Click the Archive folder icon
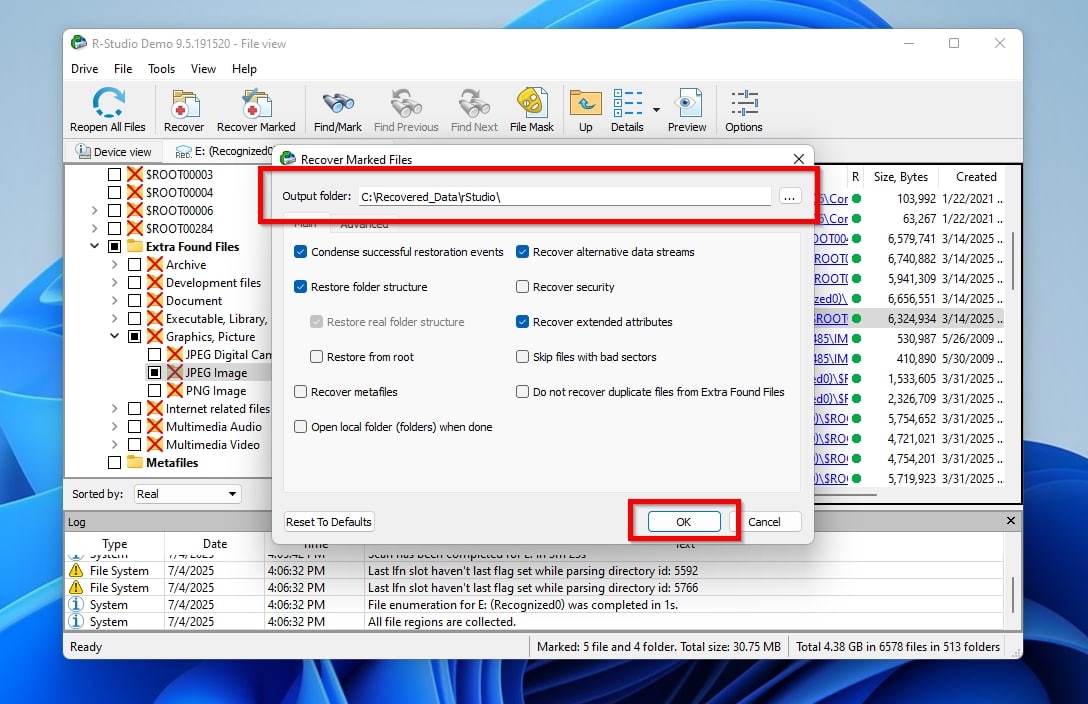The width and height of the screenshot is (1088, 704). pos(155,264)
